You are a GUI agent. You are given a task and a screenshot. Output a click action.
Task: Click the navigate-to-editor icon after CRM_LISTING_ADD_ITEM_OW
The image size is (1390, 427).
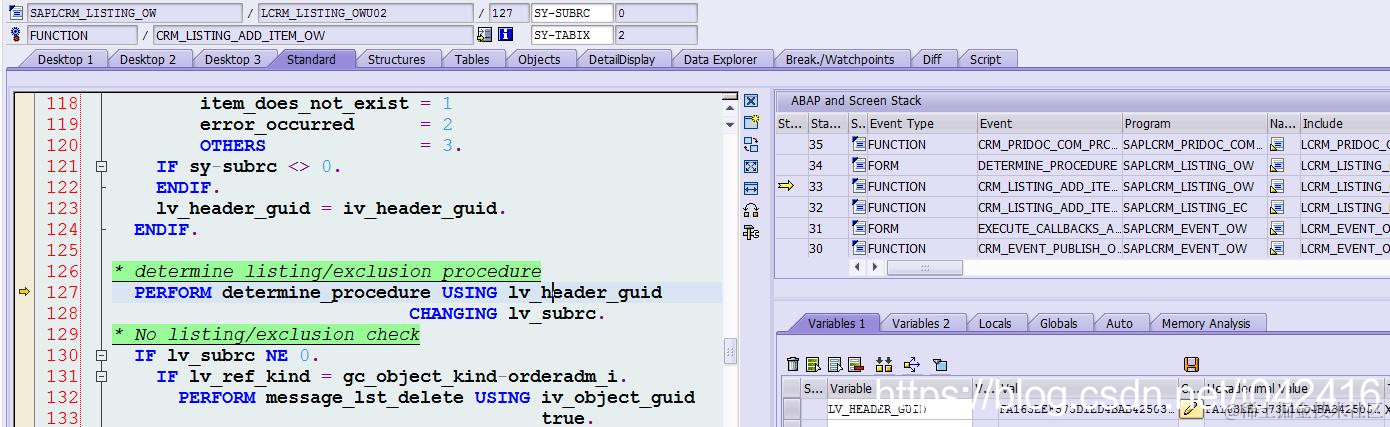pos(485,35)
